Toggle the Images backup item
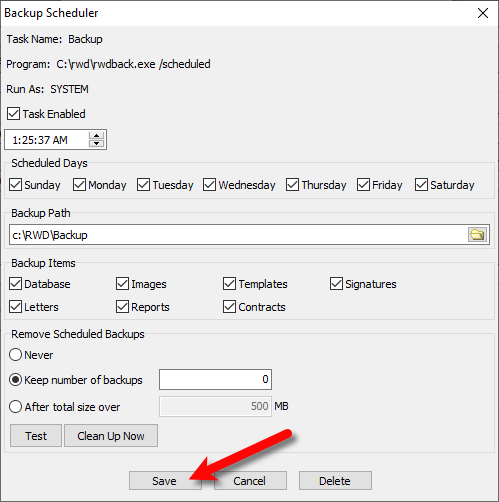The height and width of the screenshot is (502, 499). click(x=122, y=284)
